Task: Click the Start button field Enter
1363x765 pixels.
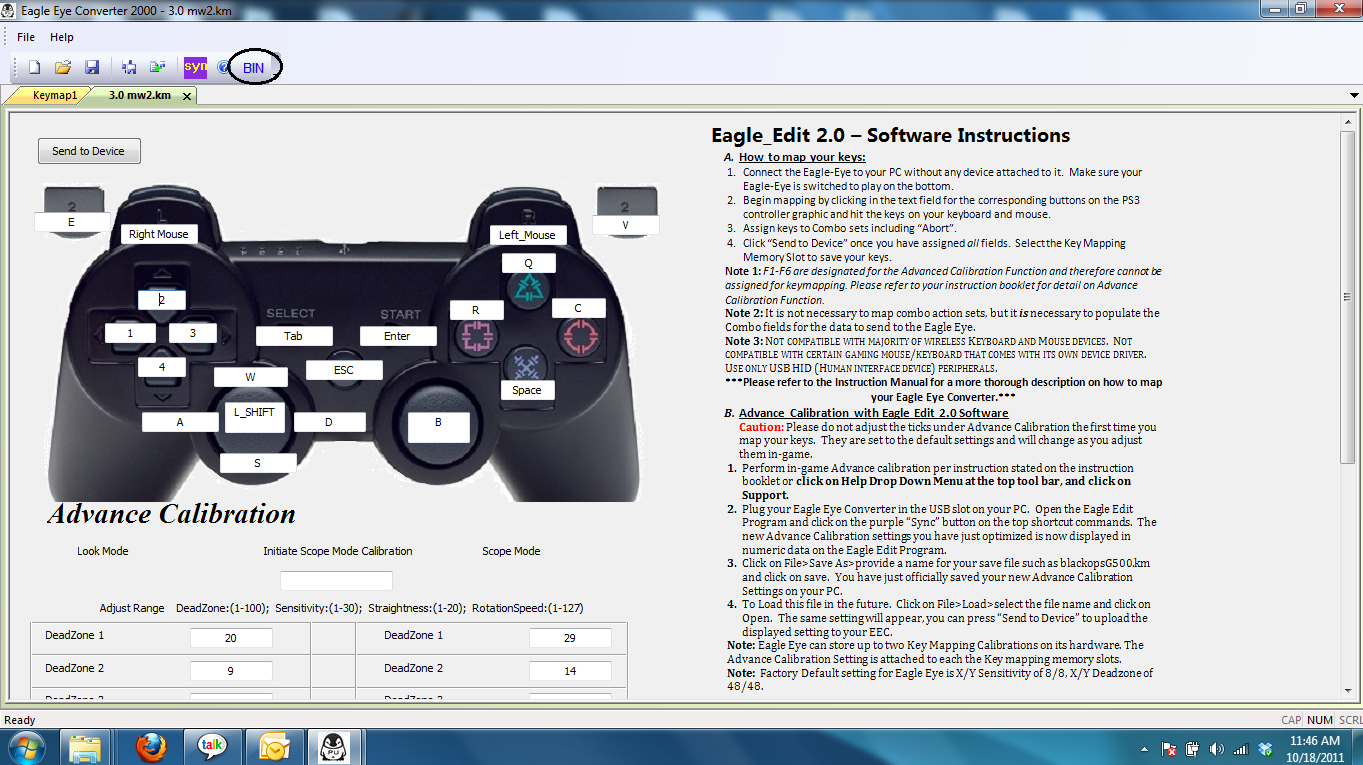Action: click(398, 336)
